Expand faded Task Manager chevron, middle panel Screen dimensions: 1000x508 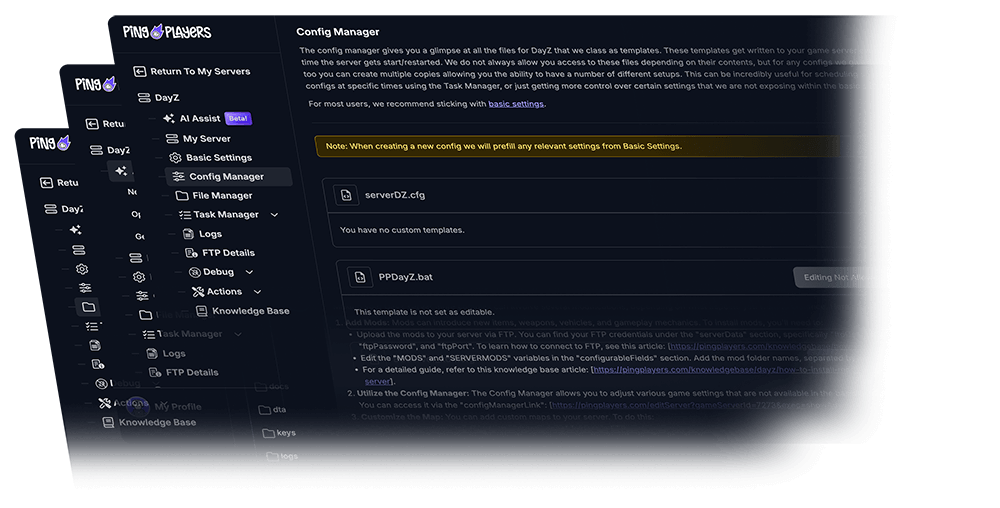(238, 334)
